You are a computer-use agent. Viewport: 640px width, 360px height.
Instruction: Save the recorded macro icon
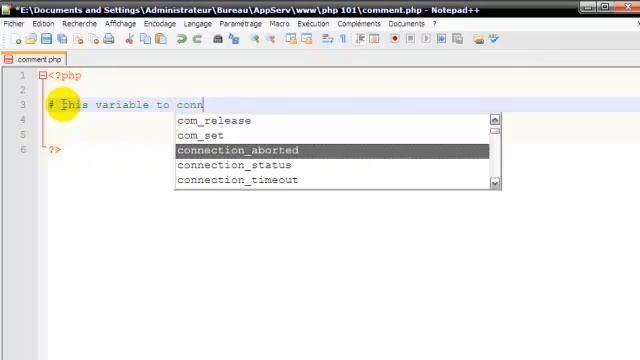pyautogui.click(x=458, y=39)
